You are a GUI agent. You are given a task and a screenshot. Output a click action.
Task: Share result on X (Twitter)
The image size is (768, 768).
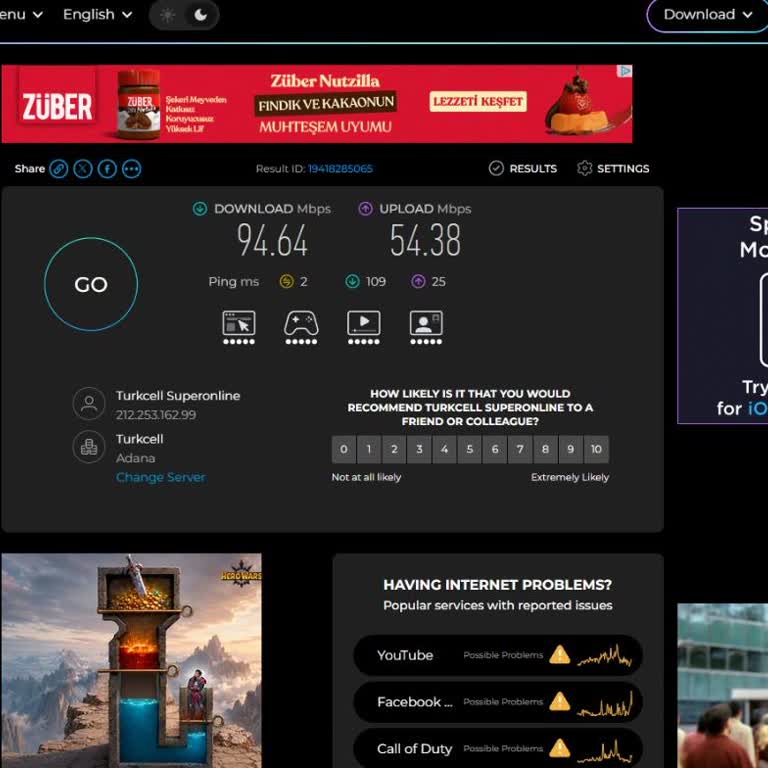(83, 169)
